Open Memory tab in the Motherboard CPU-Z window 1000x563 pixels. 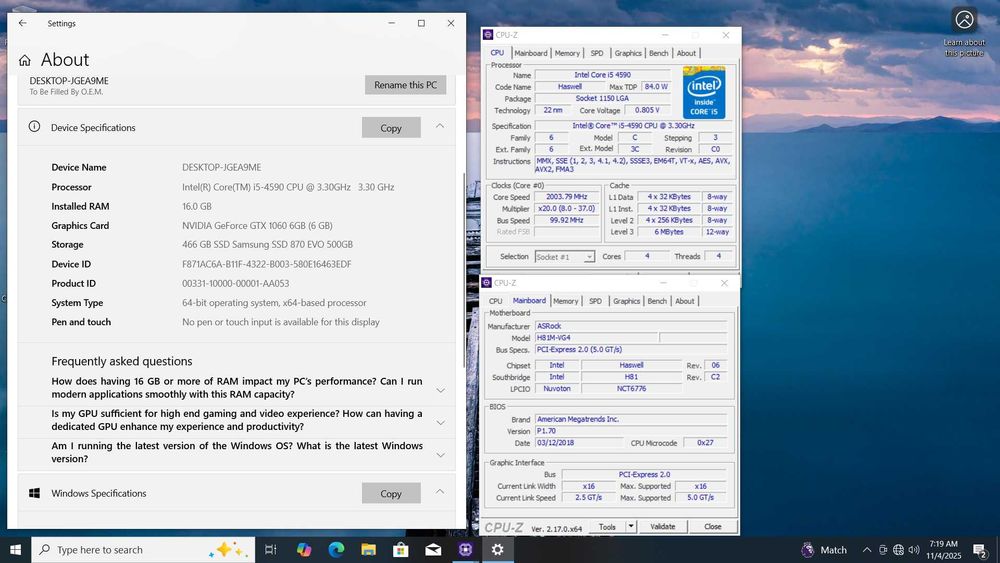click(x=566, y=301)
